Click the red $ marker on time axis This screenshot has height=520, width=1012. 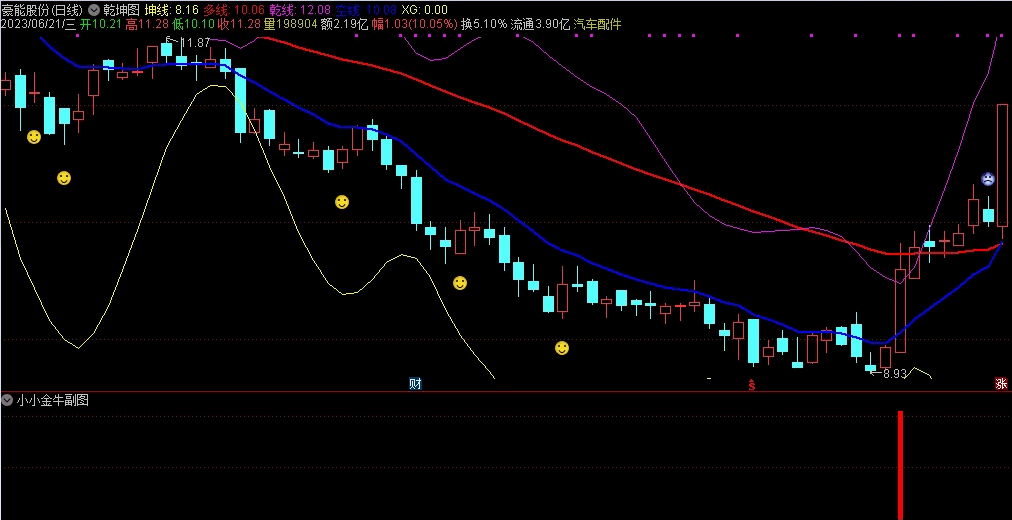(751, 385)
